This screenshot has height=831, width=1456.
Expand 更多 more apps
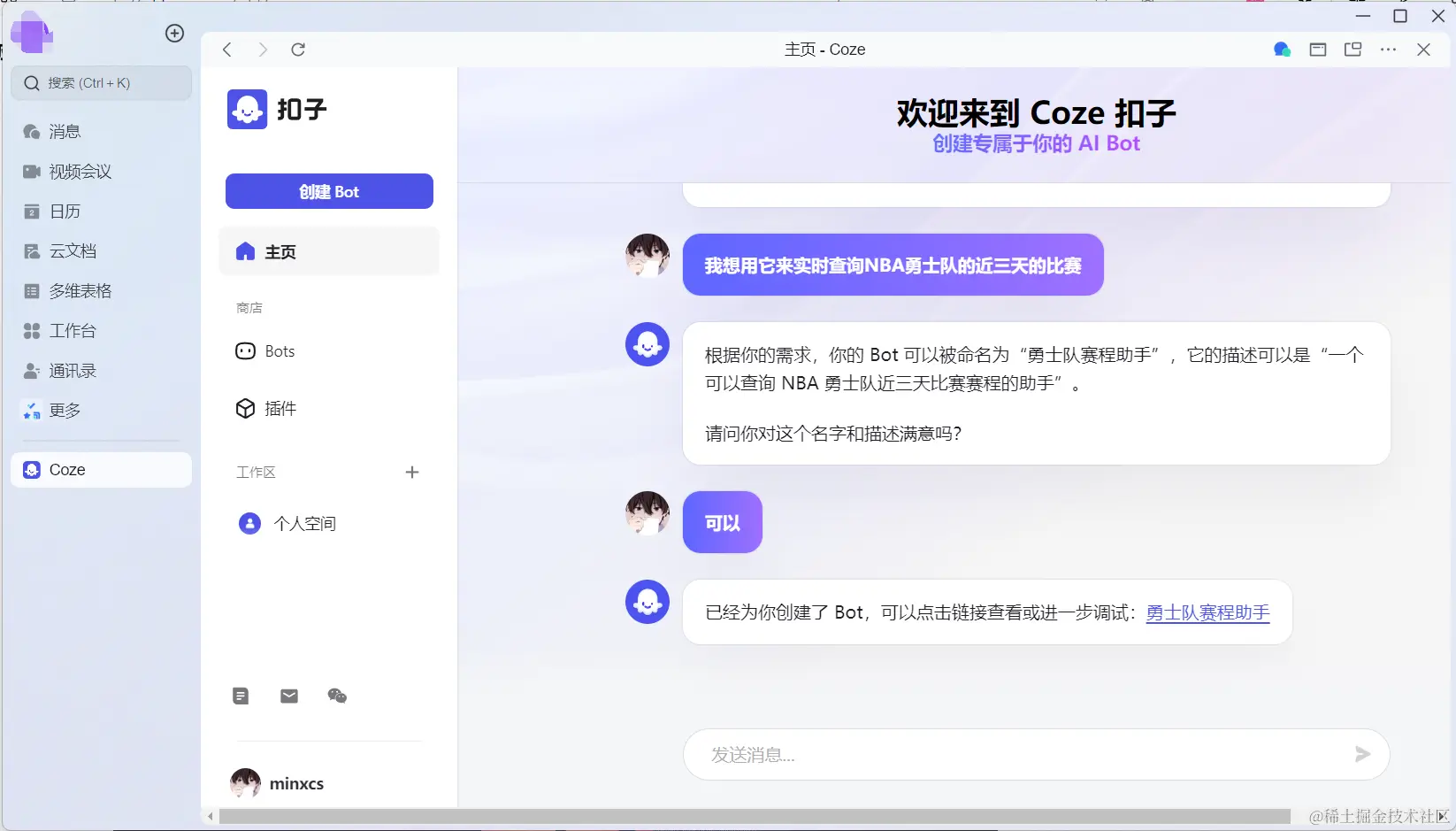tap(101, 411)
